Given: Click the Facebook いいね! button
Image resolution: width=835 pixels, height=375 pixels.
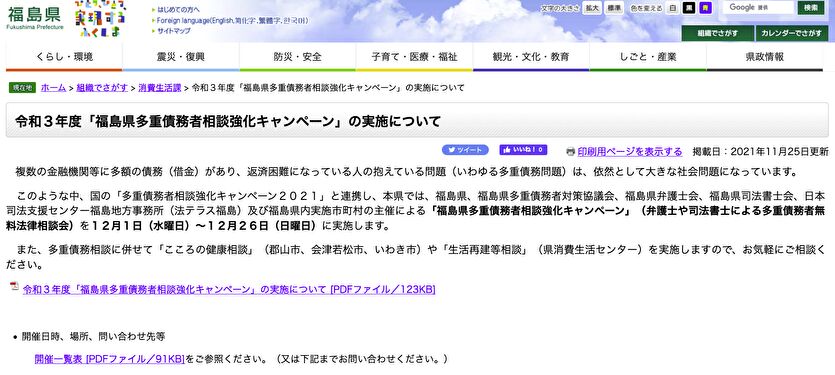Looking at the screenshot, I should point(523,150).
